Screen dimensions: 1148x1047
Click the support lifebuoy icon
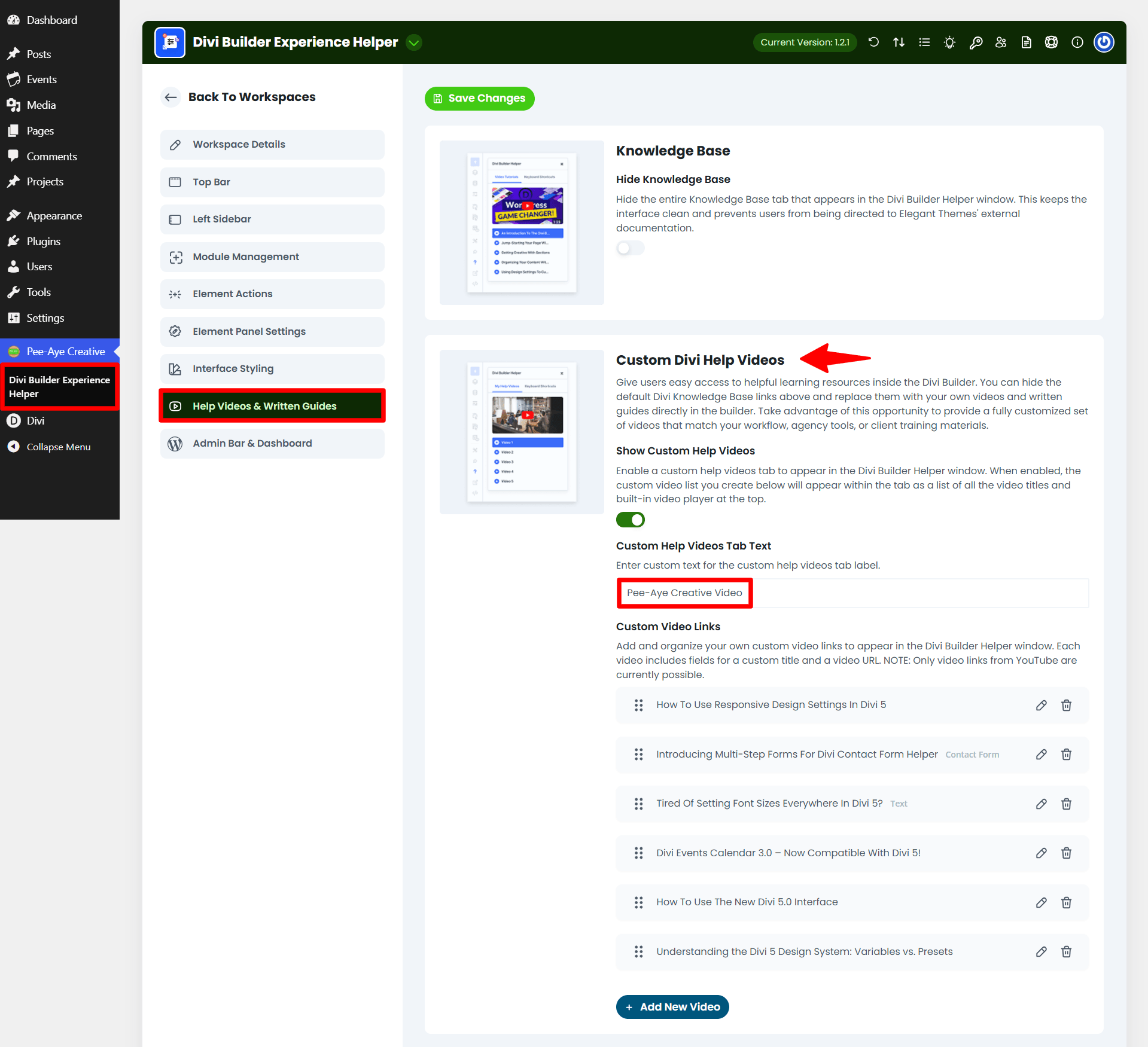[1051, 42]
